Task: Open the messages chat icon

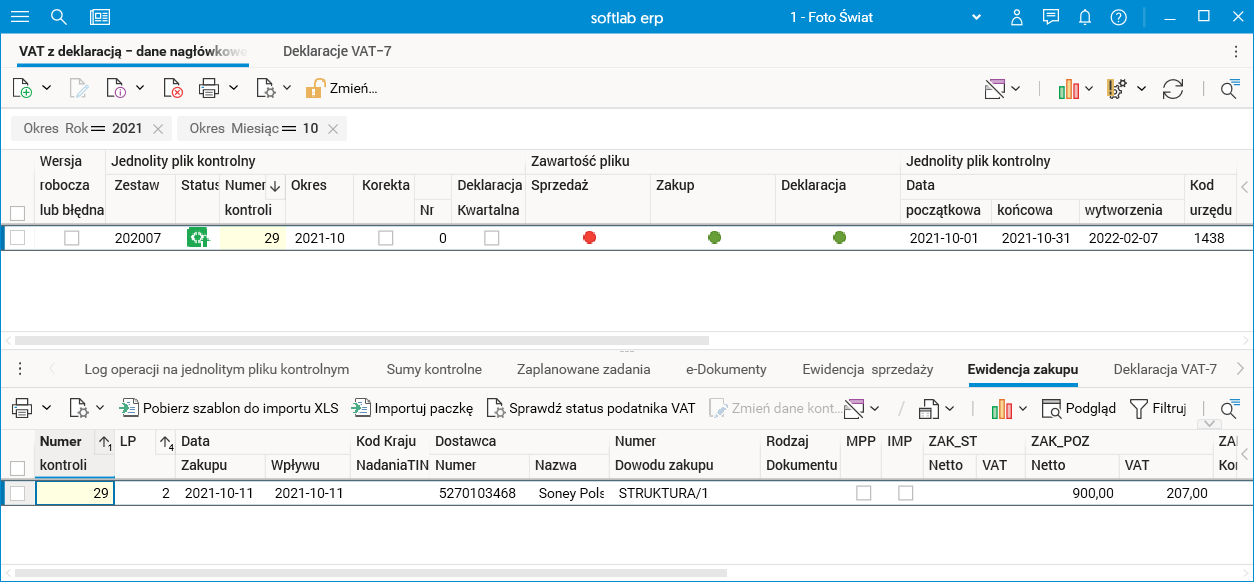Action: pyautogui.click(x=1051, y=17)
